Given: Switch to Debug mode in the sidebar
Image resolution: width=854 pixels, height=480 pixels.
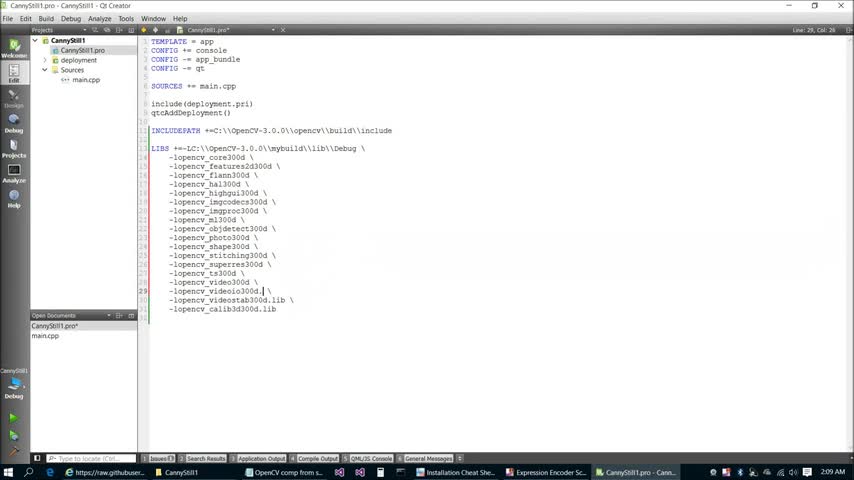Looking at the screenshot, I should 14,124.
